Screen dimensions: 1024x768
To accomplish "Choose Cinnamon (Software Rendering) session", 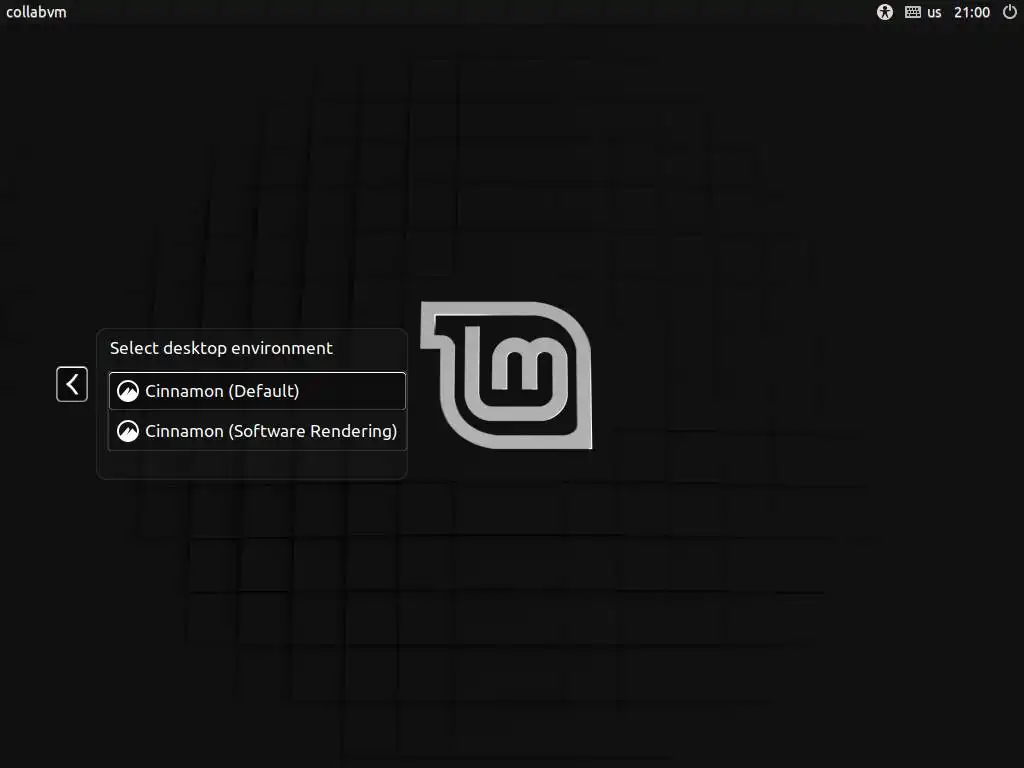I will click(x=257, y=431).
